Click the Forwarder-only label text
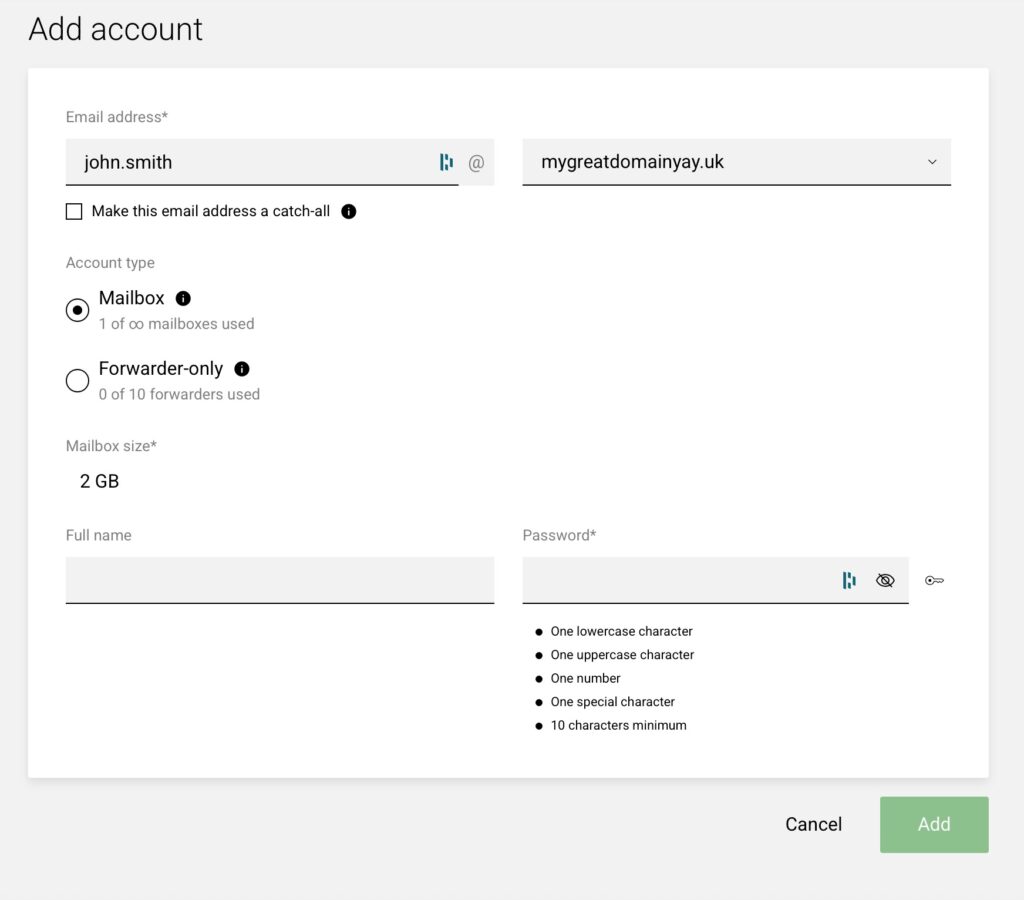The width and height of the screenshot is (1024, 900). pos(161,369)
